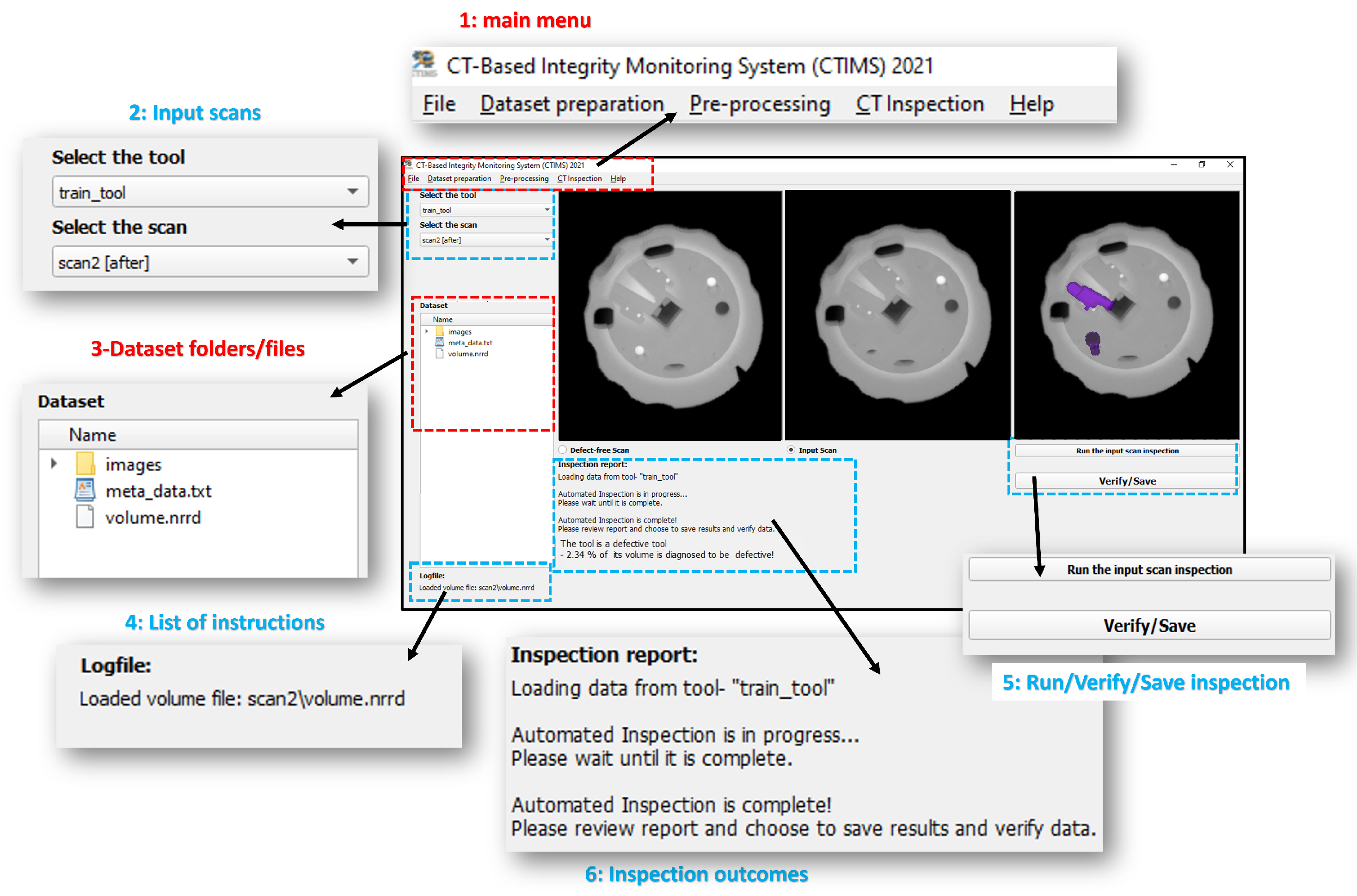Open the enlarged train_tool dropdown arrow
The height and width of the screenshot is (896, 1357).
(353, 191)
